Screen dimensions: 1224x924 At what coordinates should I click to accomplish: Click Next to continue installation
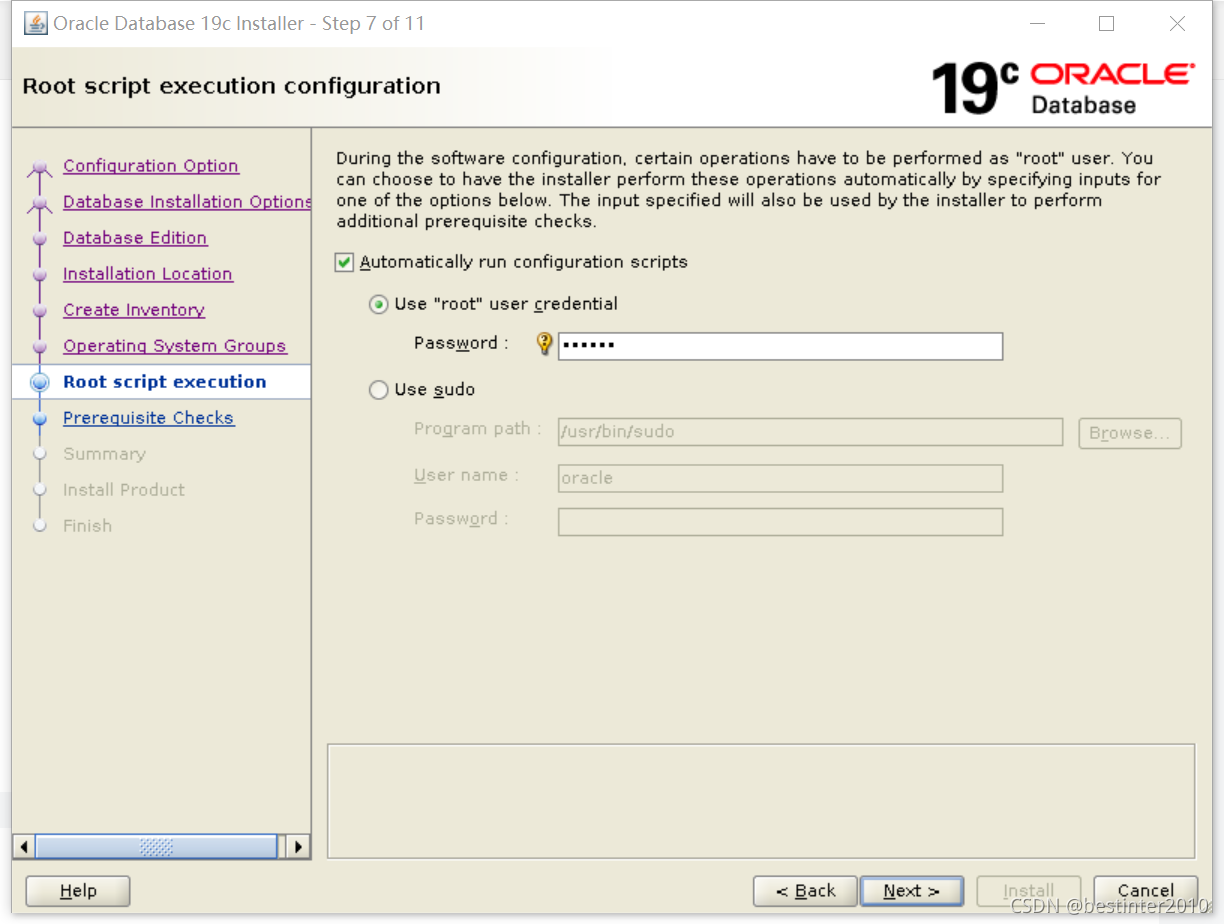[x=911, y=891]
